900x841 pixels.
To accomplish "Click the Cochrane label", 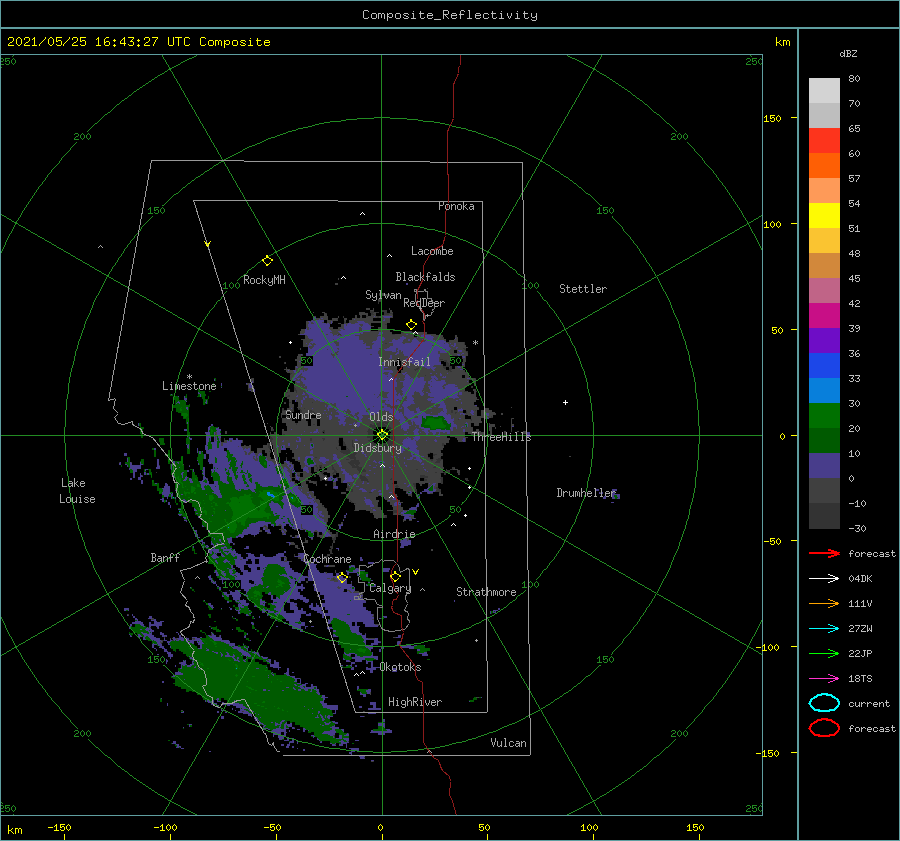I will click(327, 559).
